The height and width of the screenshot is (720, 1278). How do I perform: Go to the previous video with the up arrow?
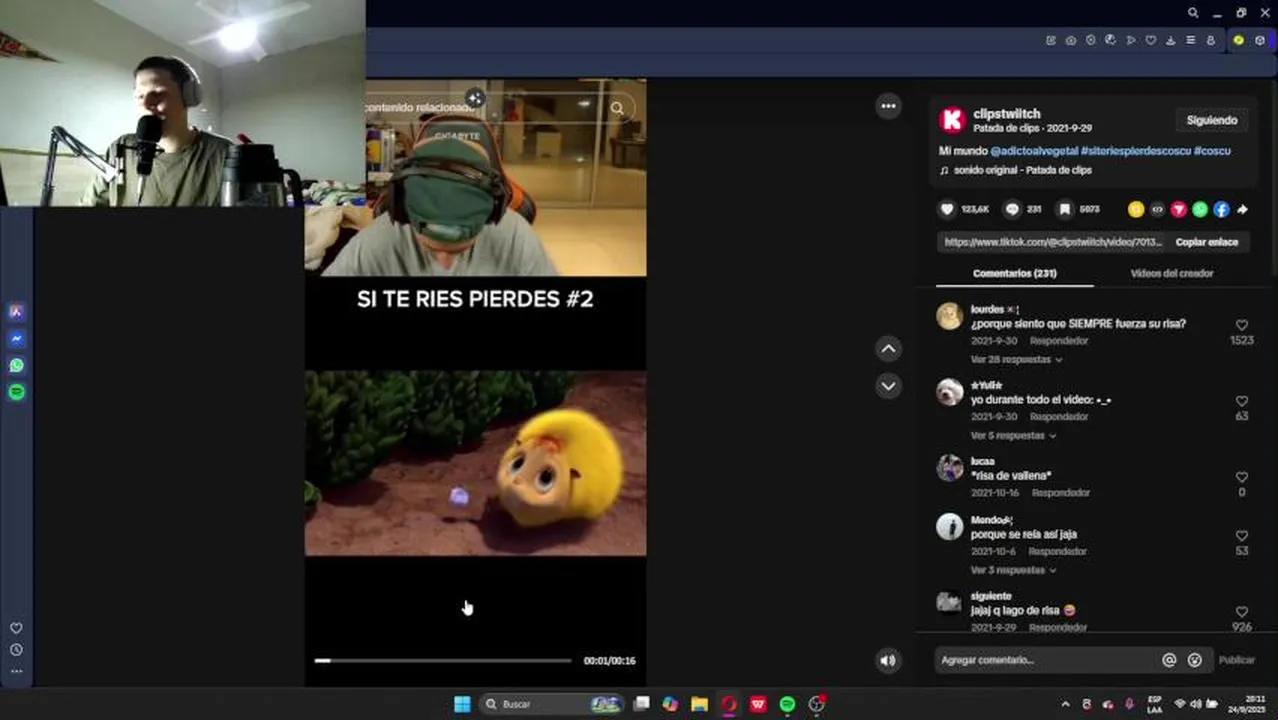pyautogui.click(x=888, y=349)
